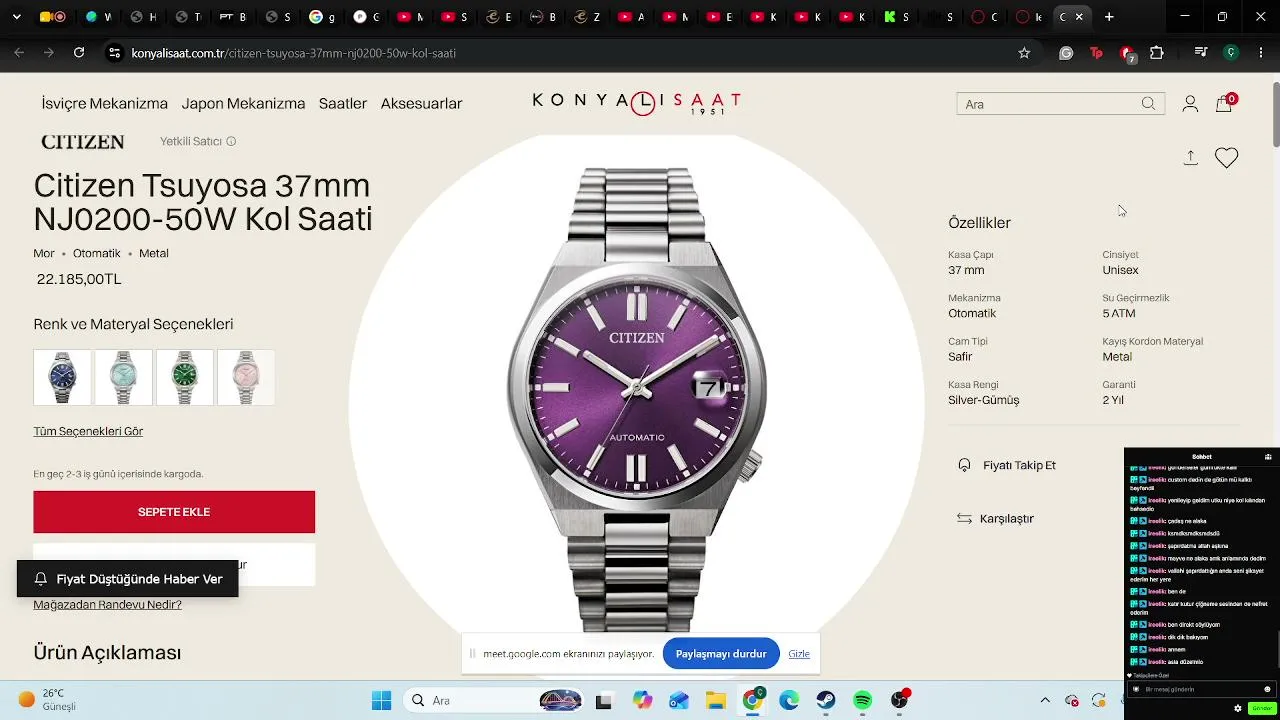
Task: Click the 2 Yıl warranty value
Action: click(x=1113, y=400)
